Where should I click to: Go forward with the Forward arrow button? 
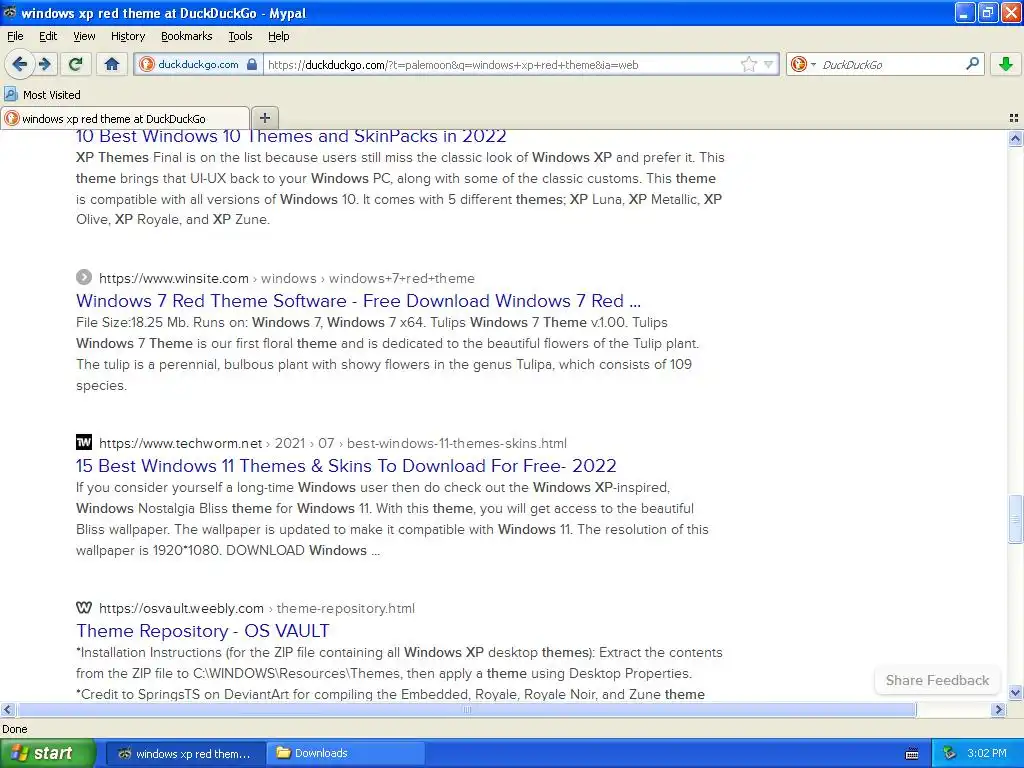[x=45, y=64]
